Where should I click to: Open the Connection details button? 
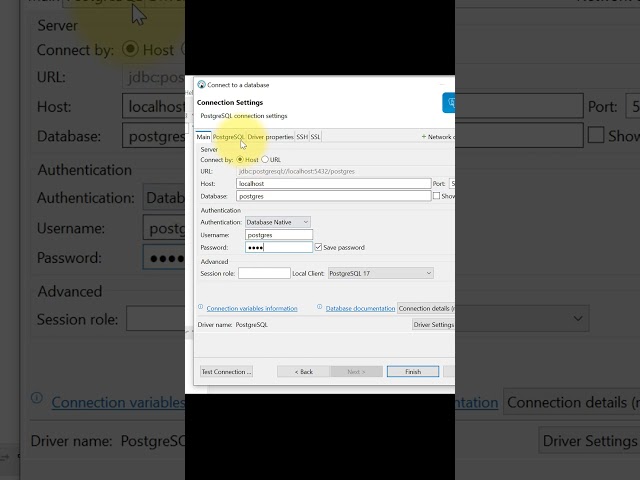[426, 308]
